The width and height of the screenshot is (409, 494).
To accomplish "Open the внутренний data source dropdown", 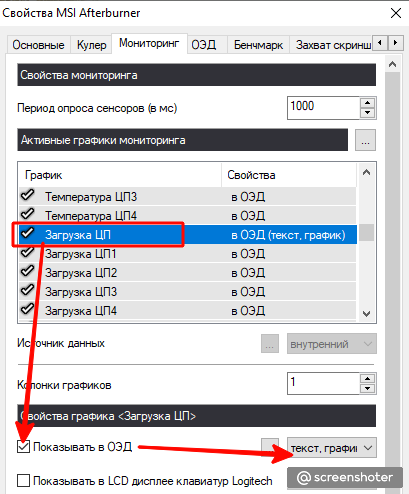I will point(332,344).
